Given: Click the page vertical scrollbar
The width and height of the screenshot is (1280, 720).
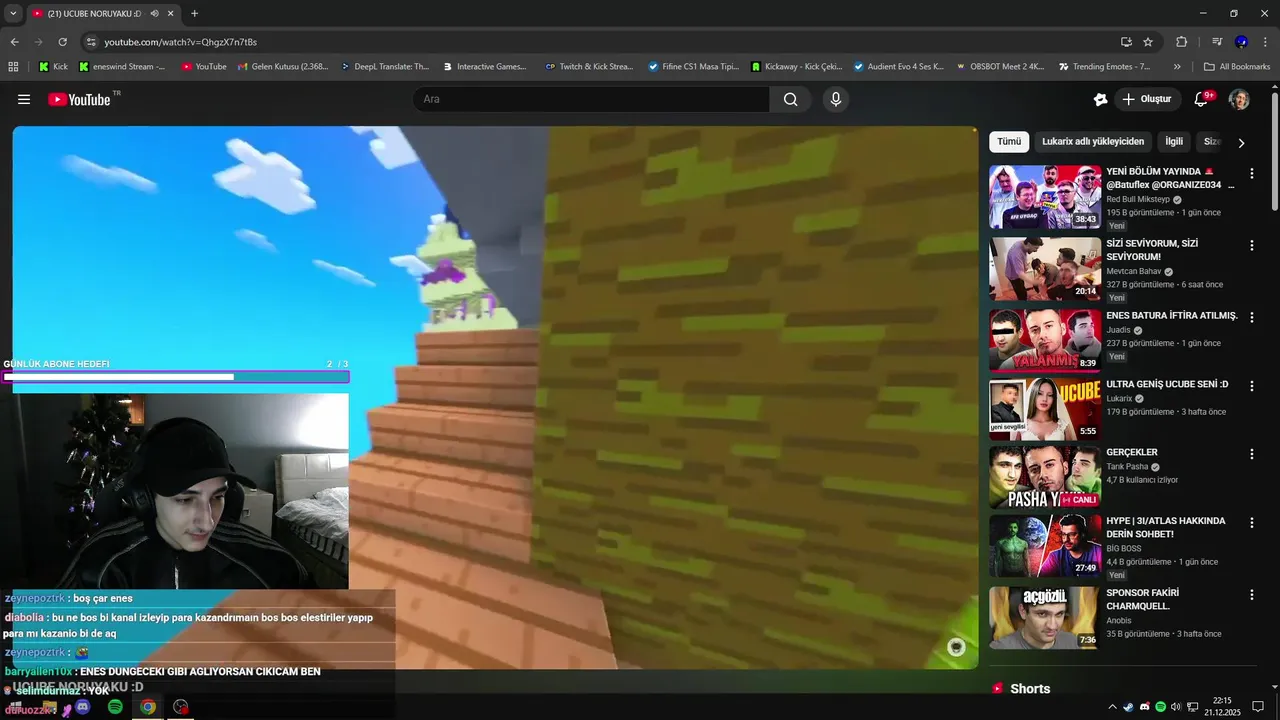Looking at the screenshot, I should click(x=1274, y=150).
